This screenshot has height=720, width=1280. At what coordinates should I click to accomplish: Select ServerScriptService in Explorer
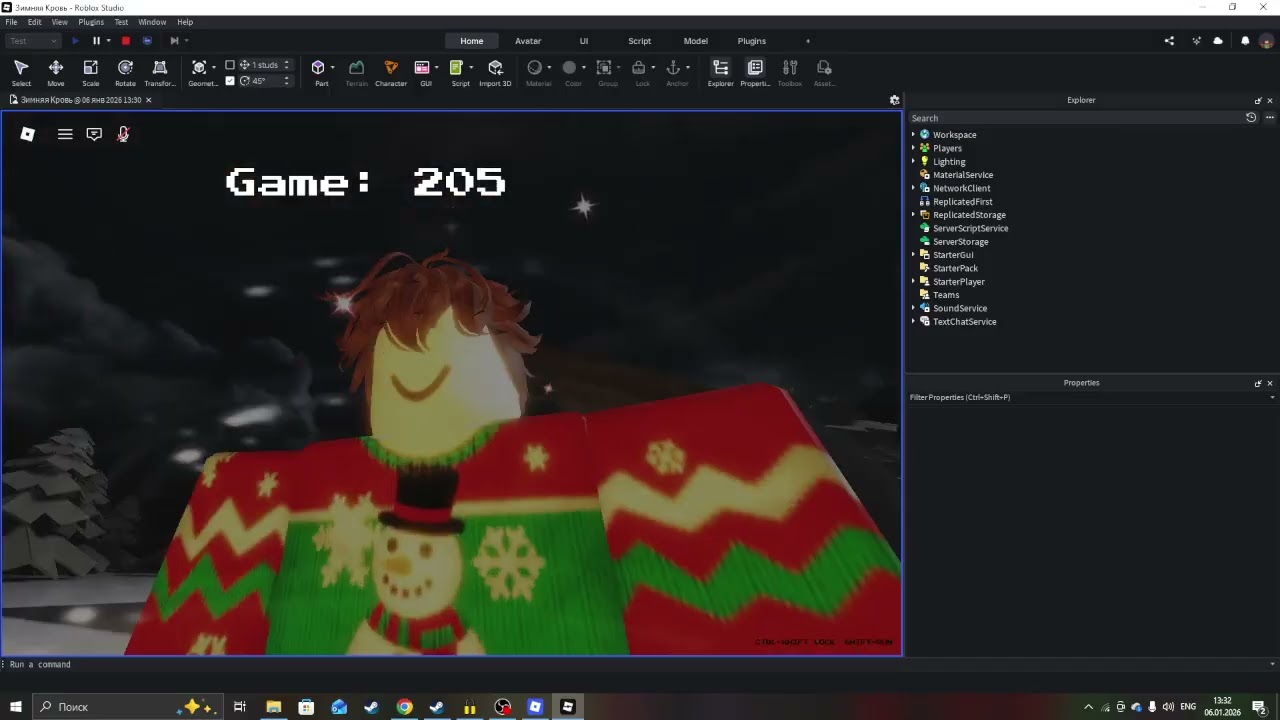[970, 228]
